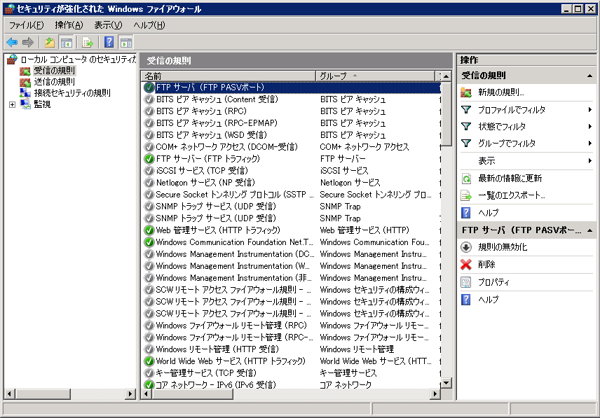600x418 pixels.
Task: Click the Help question-mark toolbar icon
Action: click(x=109, y=42)
